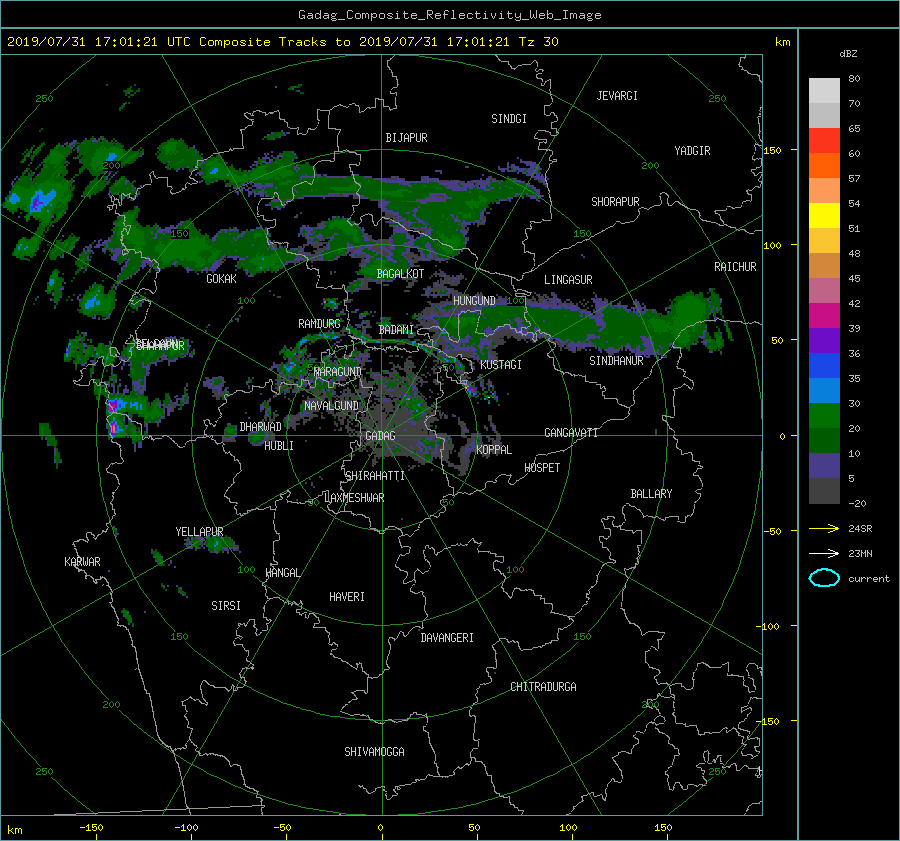Click the SHORAPUR city label
900x841 pixels.
[615, 201]
